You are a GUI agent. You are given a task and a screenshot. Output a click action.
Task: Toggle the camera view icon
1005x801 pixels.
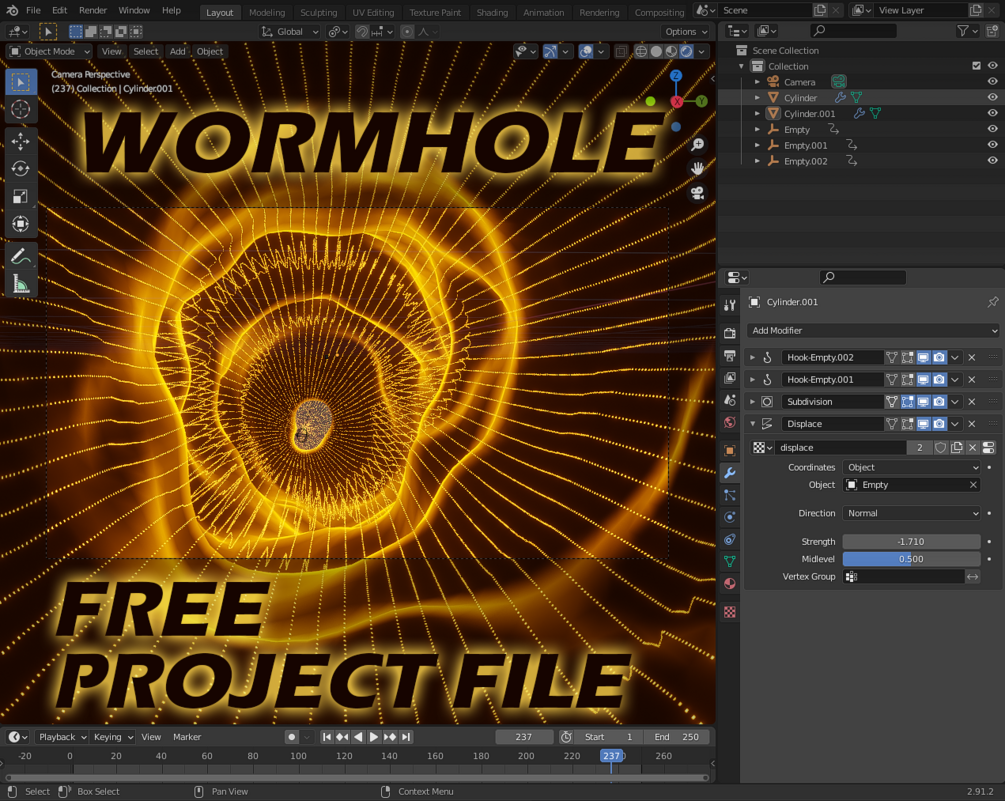[x=697, y=193]
